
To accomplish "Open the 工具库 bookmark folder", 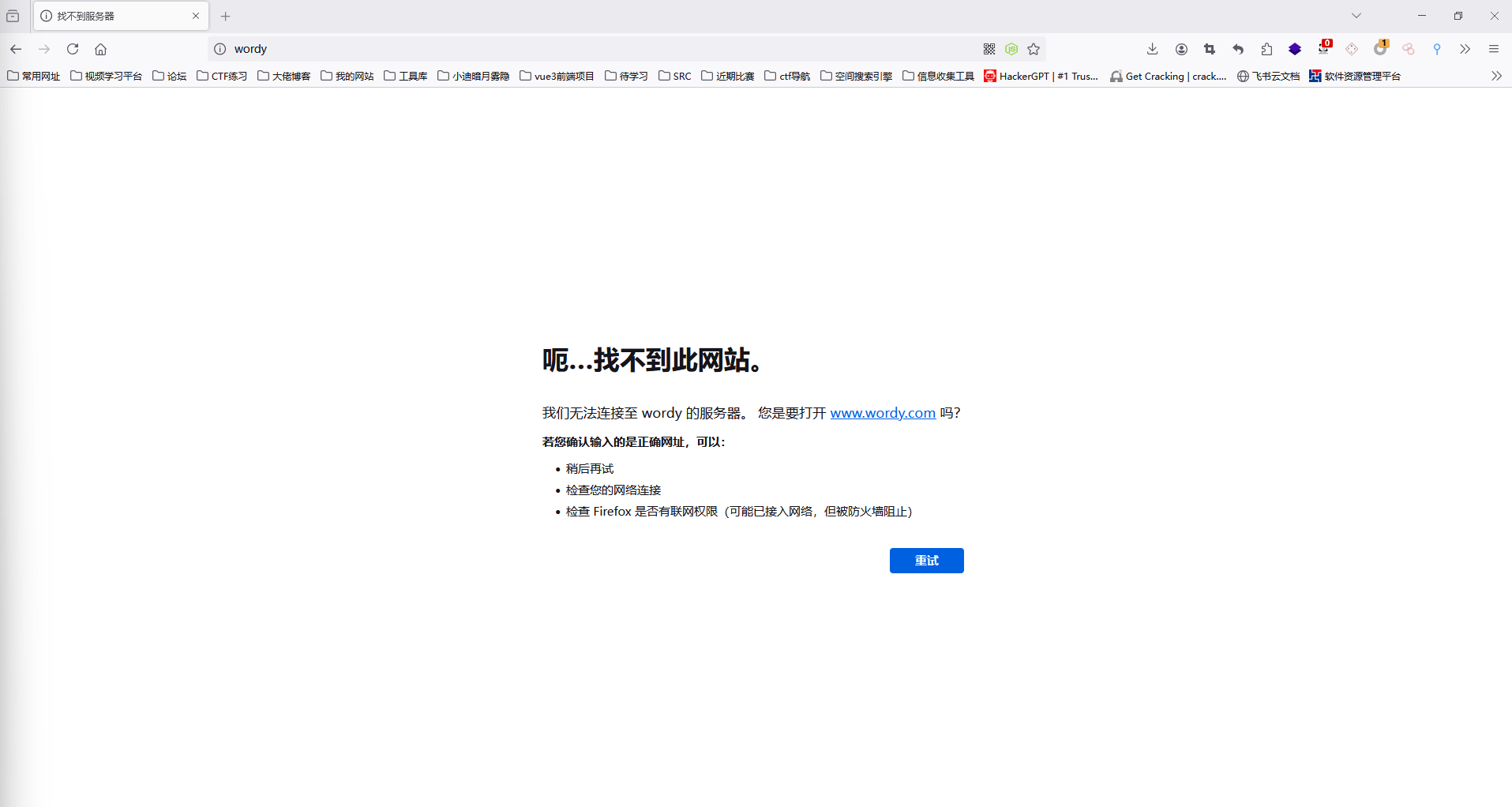I will (406, 76).
